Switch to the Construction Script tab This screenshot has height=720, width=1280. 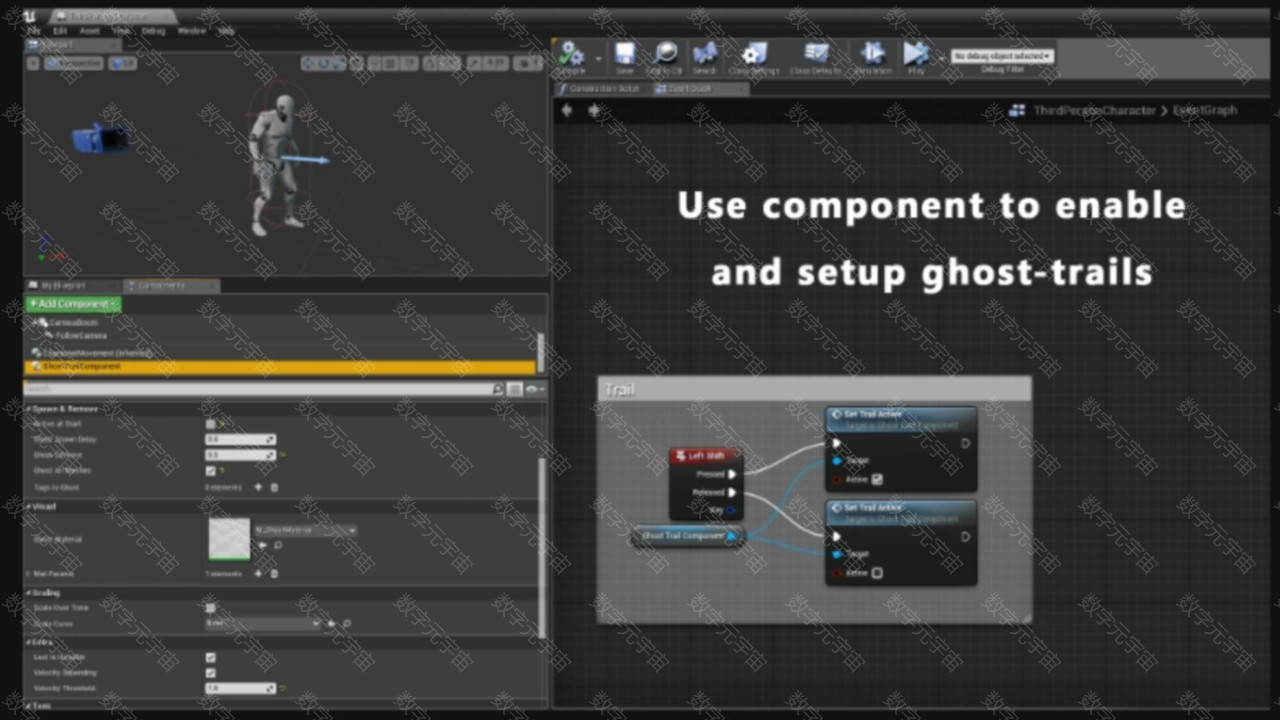tap(602, 89)
